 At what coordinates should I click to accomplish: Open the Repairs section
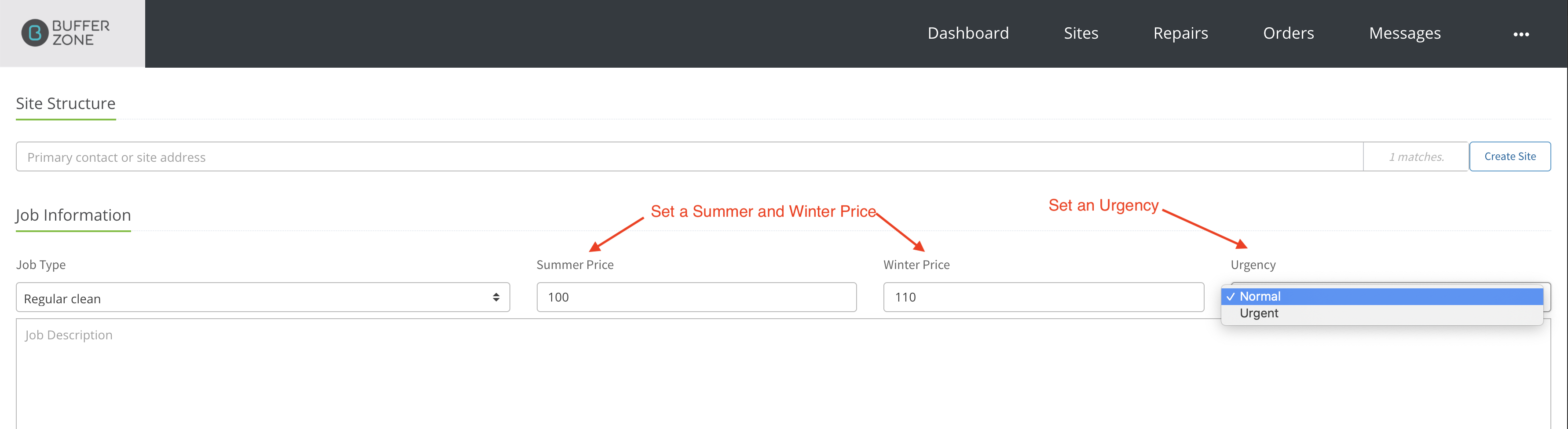click(1180, 33)
